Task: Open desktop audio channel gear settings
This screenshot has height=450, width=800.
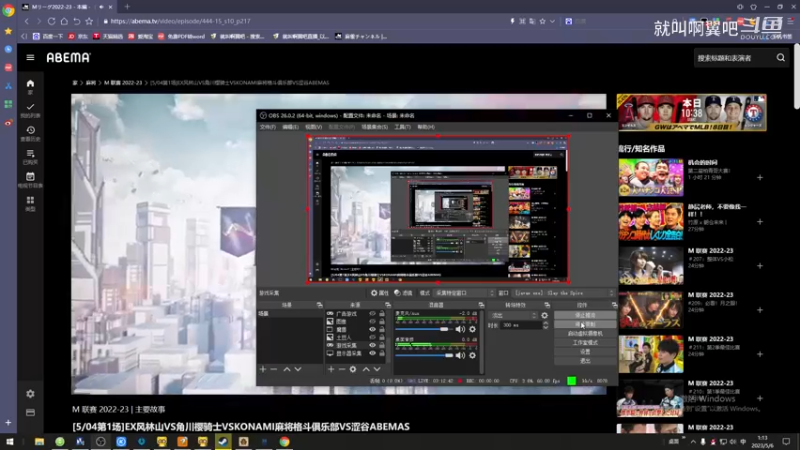Action: pos(472,355)
